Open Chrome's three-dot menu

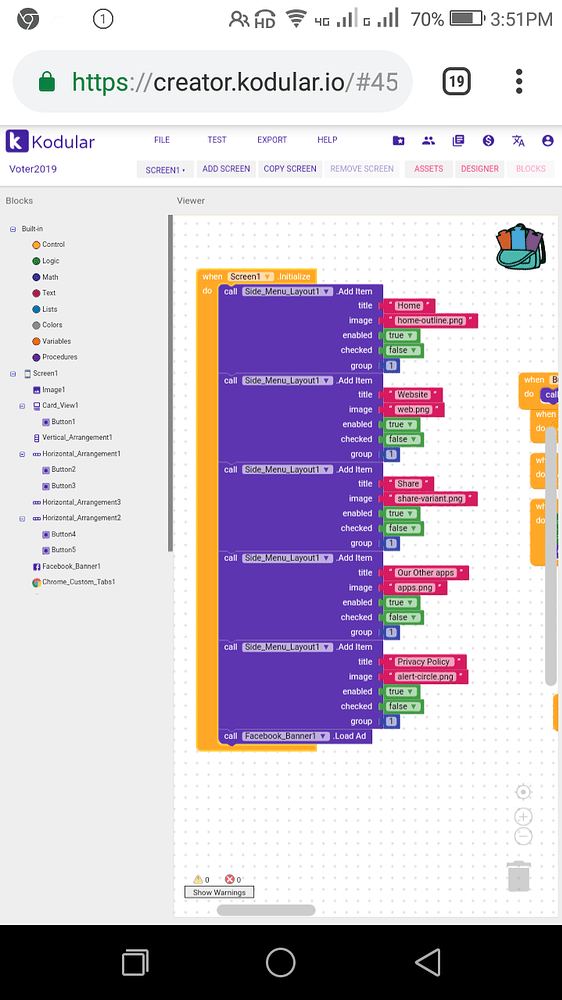point(519,82)
